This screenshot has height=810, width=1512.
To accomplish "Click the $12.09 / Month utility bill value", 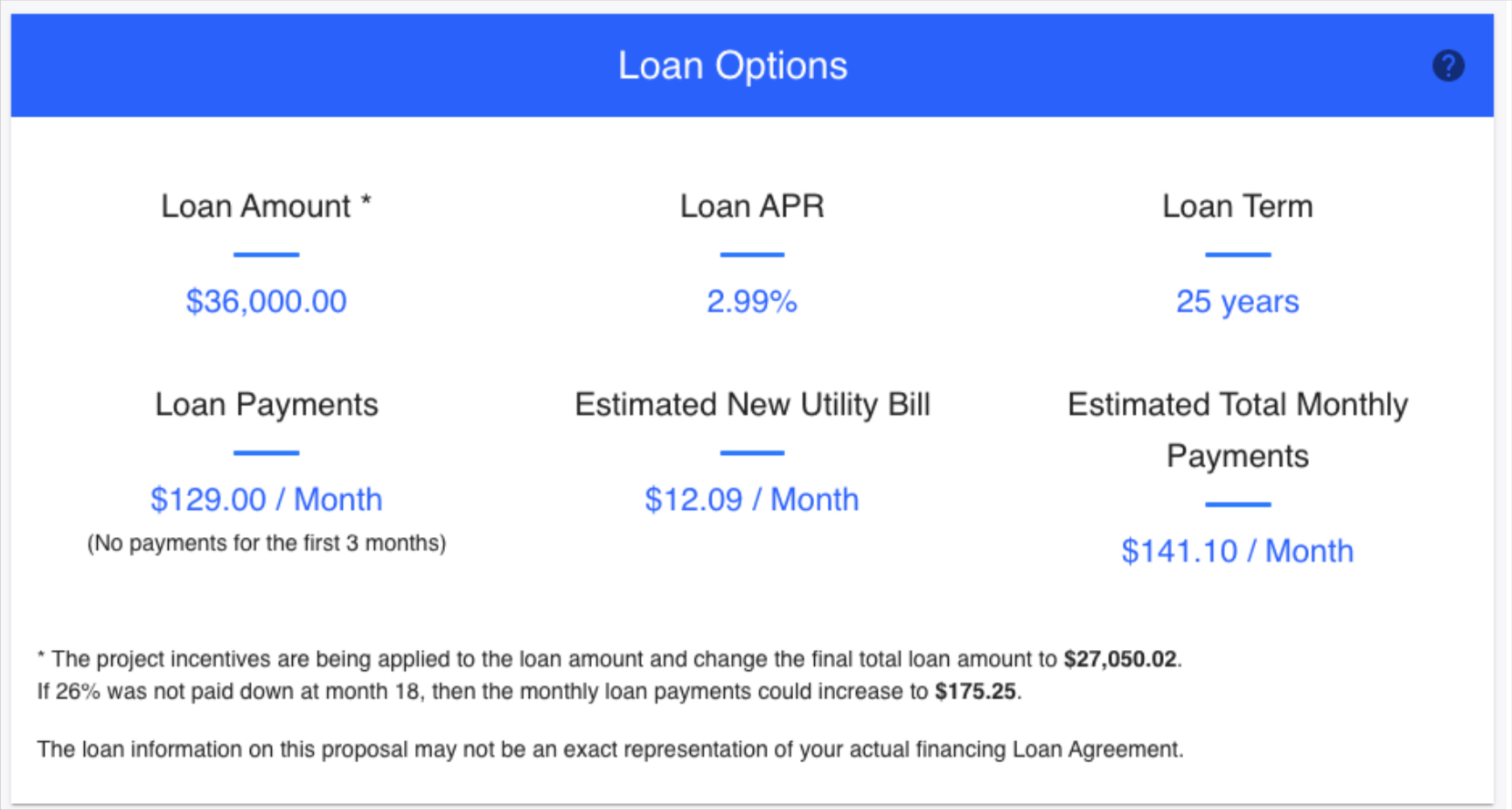I will click(752, 499).
